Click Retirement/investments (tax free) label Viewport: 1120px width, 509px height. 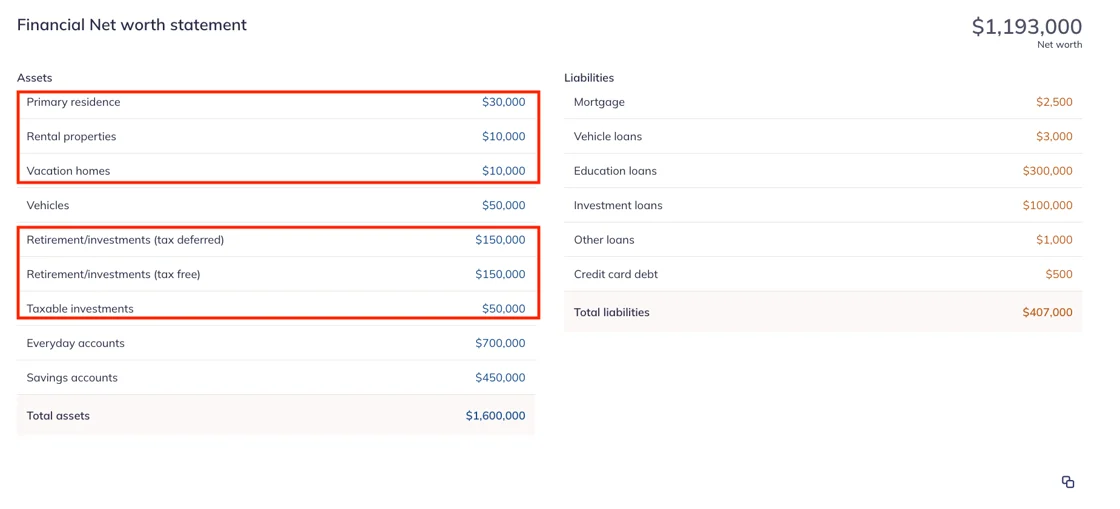pyautogui.click(x=114, y=275)
